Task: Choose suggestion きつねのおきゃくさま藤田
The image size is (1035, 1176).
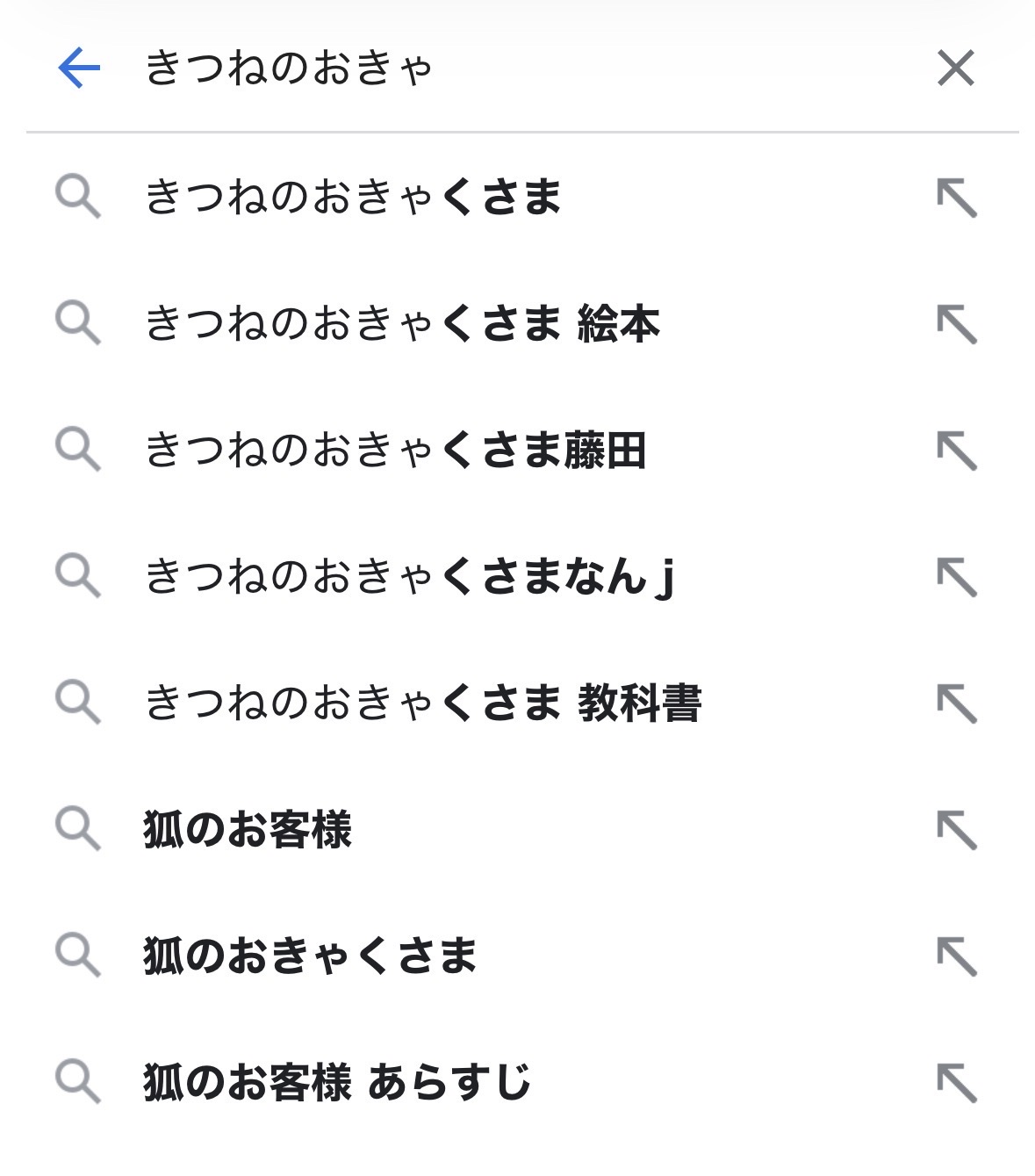Action: 395,450
